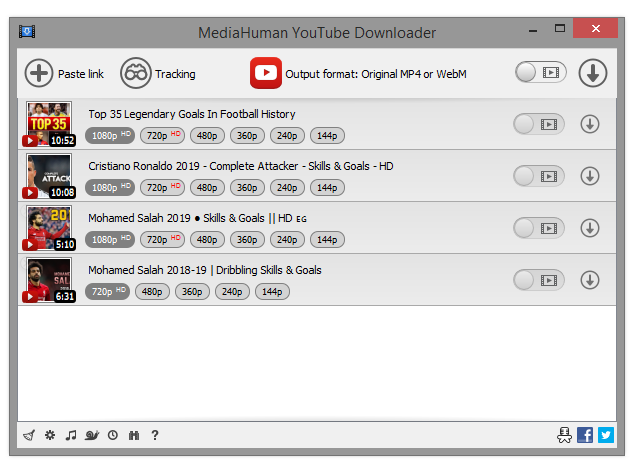This screenshot has width=634, height=472.
Task: Choose 480p for Top 35 Legendary Goals
Action: click(x=207, y=135)
